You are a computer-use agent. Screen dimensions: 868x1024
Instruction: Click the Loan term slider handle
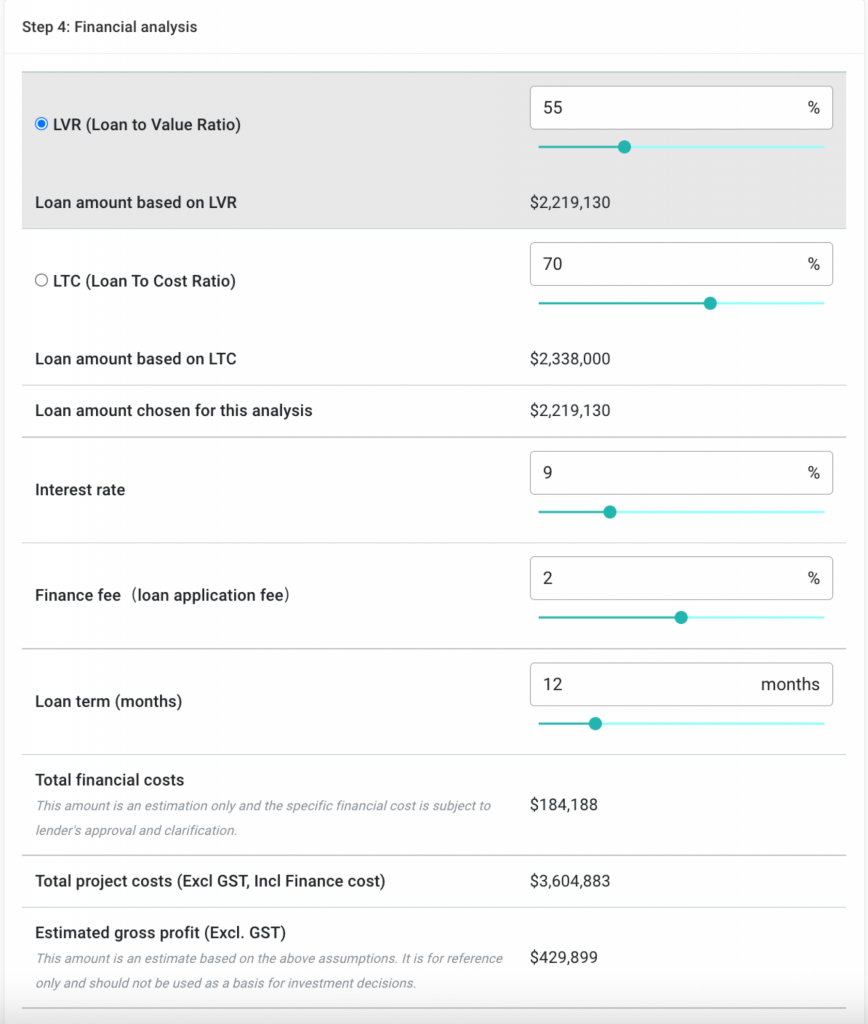tap(596, 723)
